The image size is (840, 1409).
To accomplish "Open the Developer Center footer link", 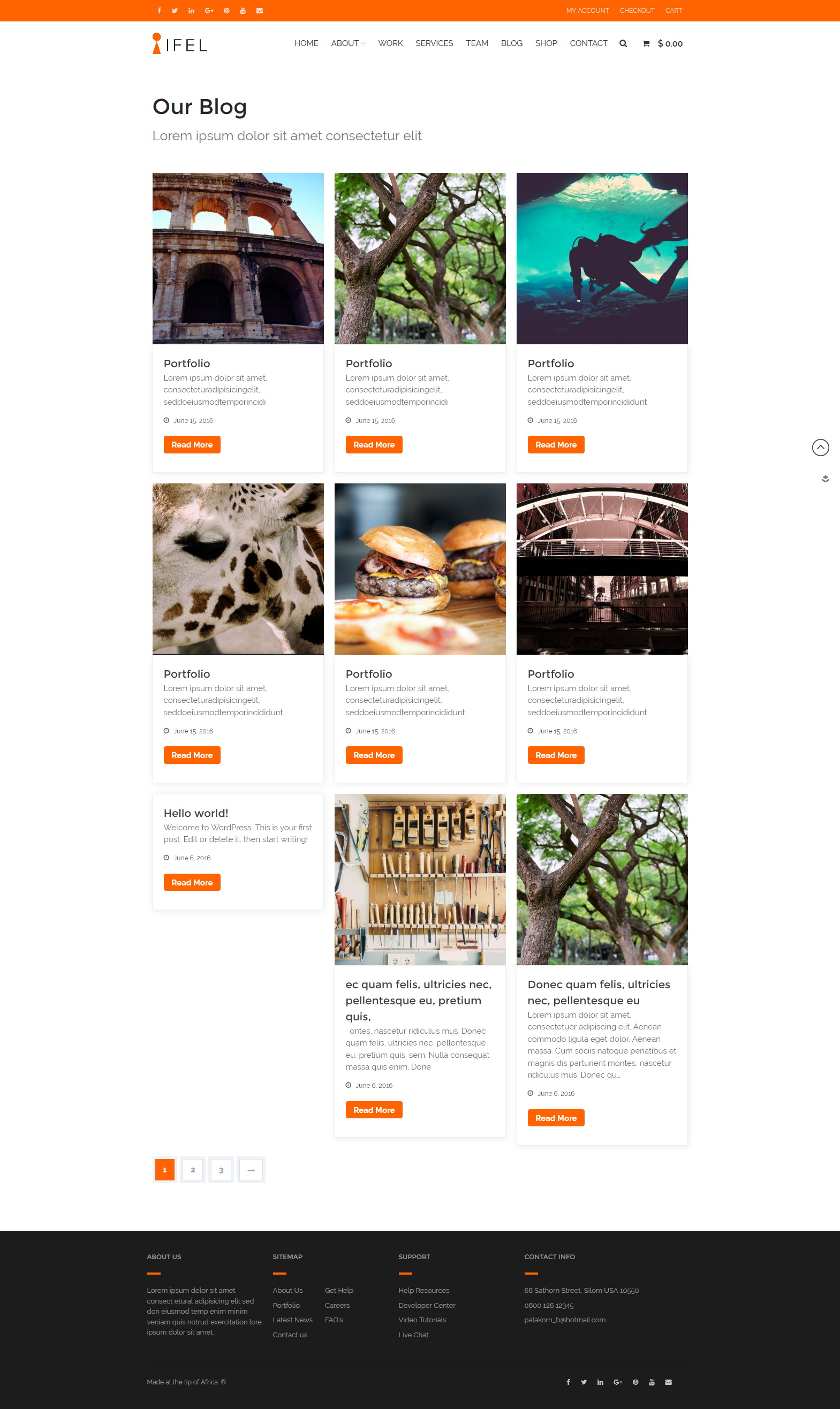I will point(427,1306).
